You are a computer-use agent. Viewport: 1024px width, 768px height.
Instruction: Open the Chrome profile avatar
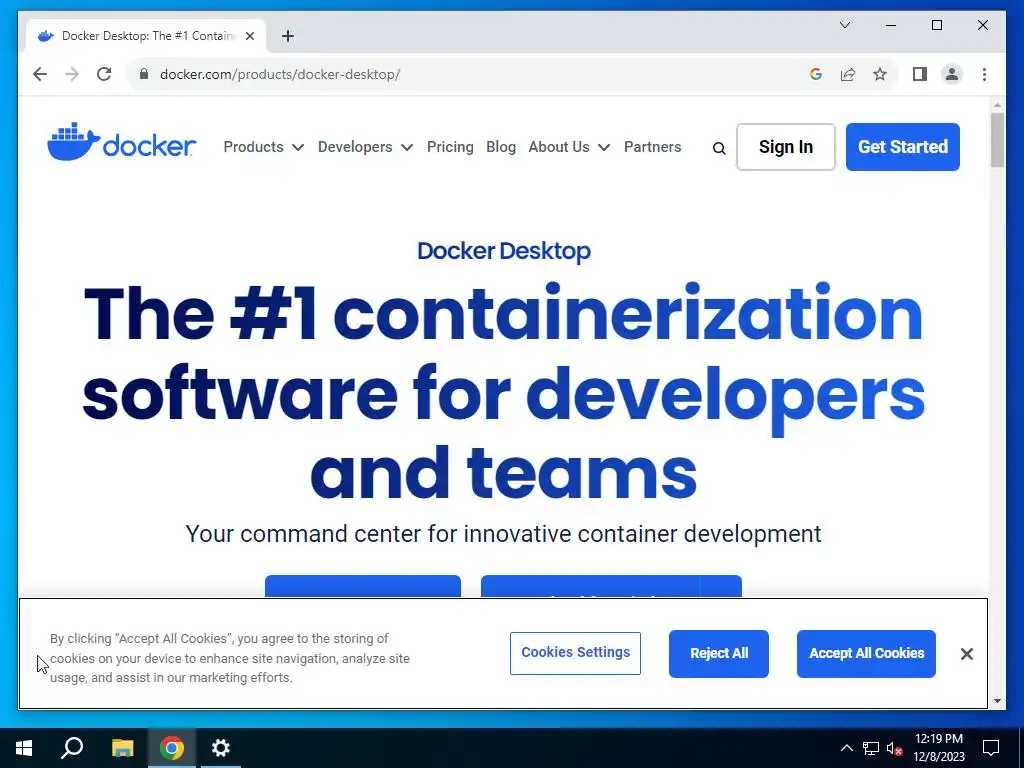click(952, 74)
